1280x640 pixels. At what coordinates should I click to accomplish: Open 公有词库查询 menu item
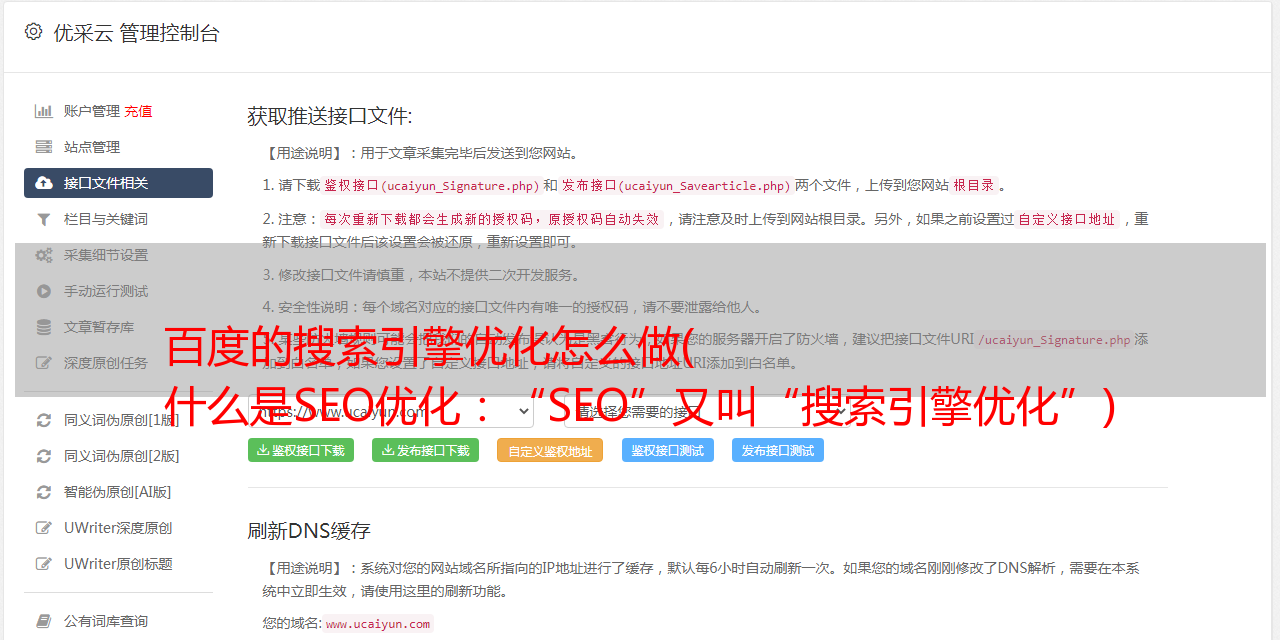106,621
